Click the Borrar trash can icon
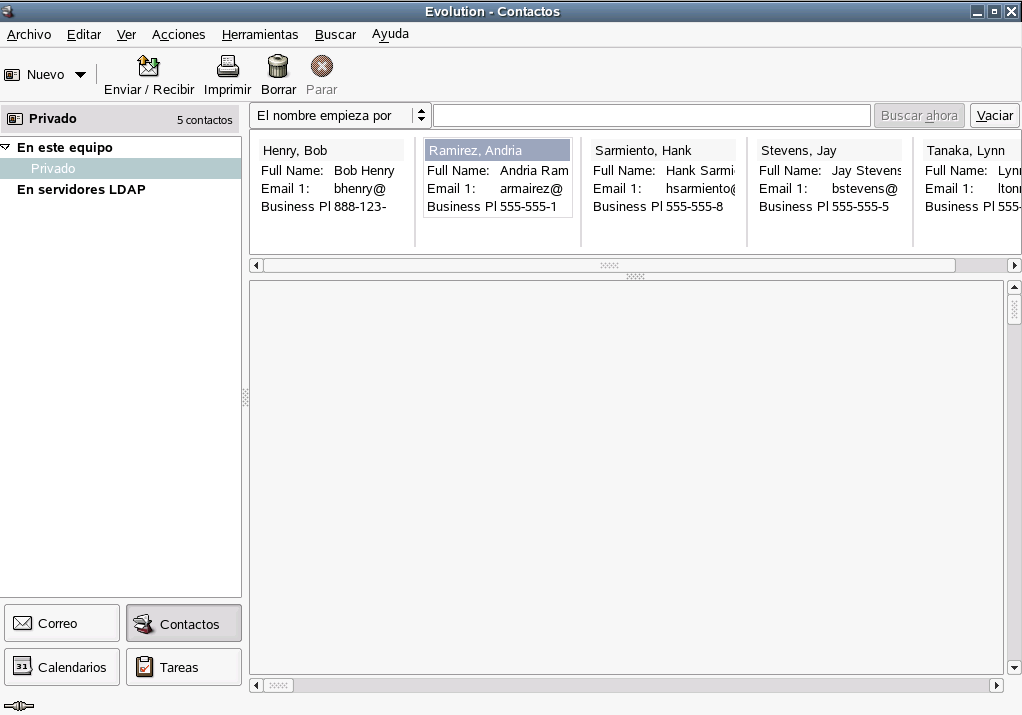This screenshot has width=1022, height=715. pos(278,66)
